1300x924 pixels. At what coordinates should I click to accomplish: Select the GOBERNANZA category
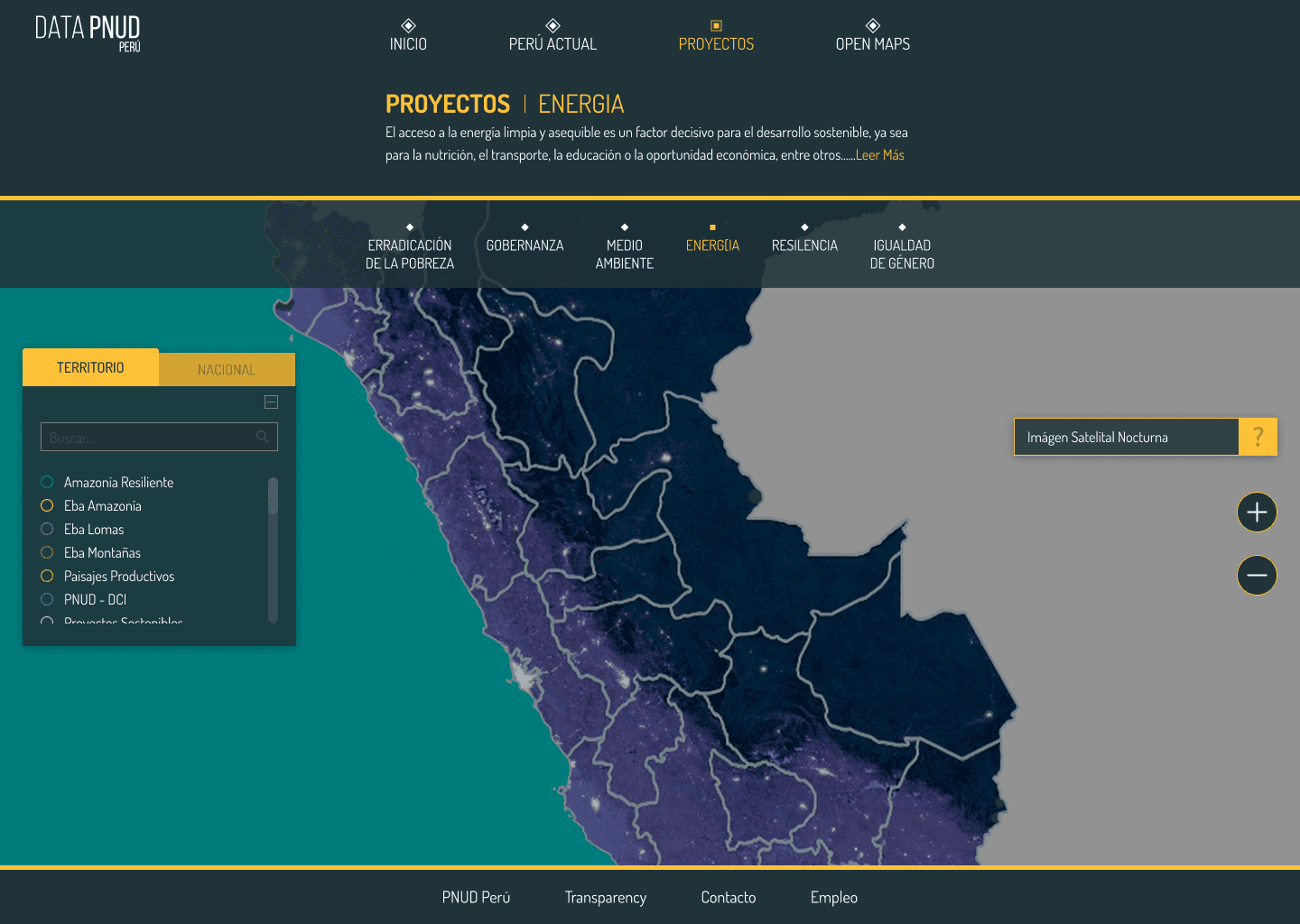point(525,245)
